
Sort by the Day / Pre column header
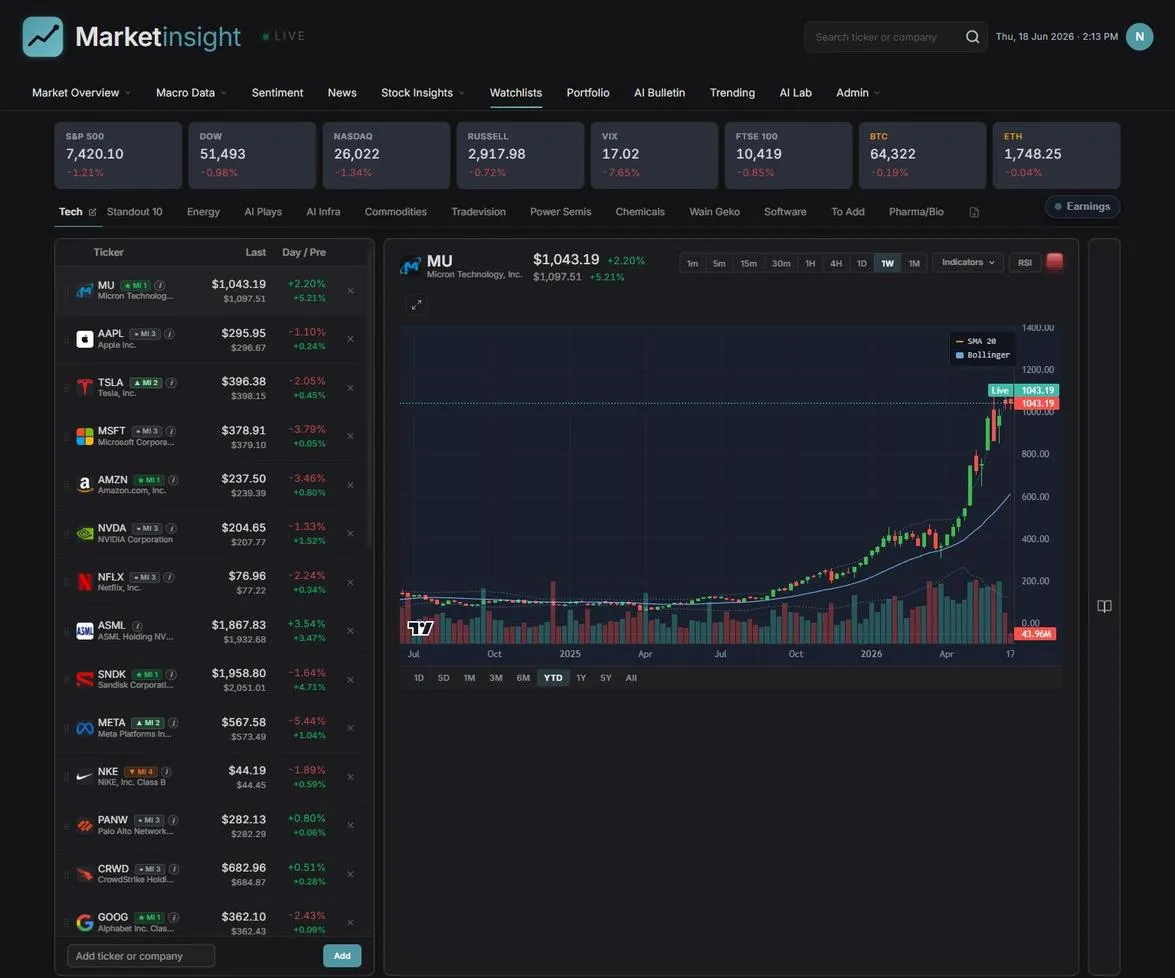pos(303,253)
